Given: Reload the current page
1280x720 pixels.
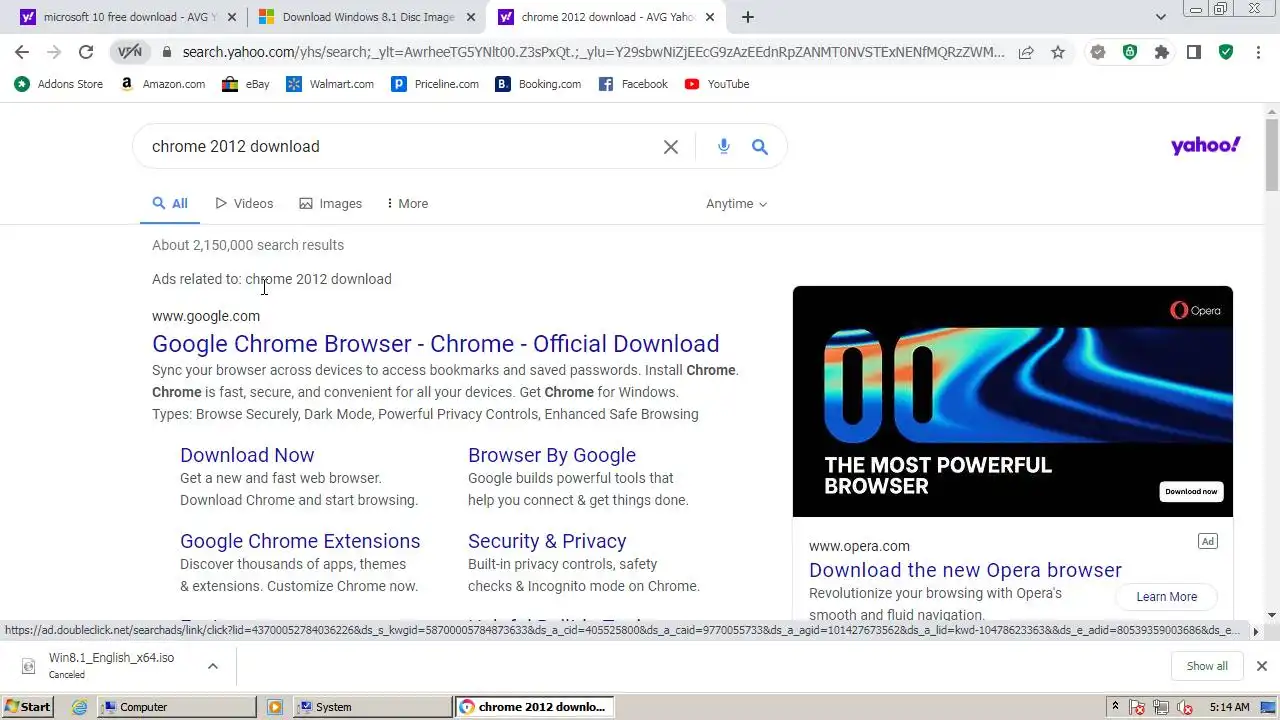Looking at the screenshot, I should pos(86,52).
